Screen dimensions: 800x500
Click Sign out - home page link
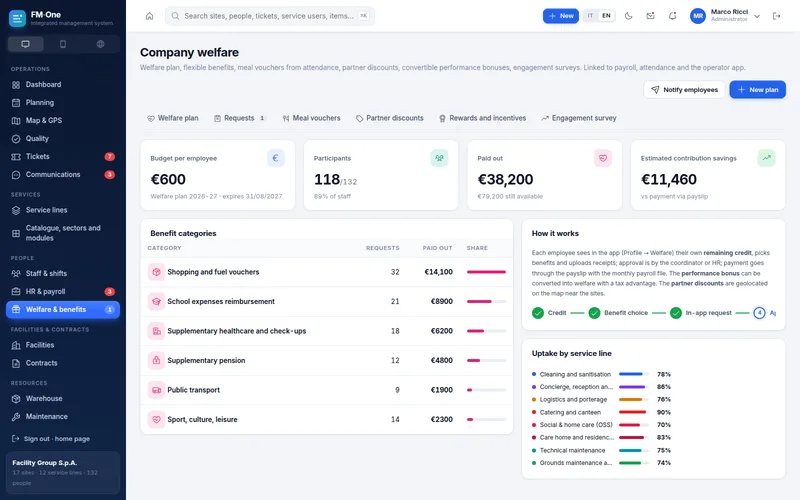(x=51, y=439)
